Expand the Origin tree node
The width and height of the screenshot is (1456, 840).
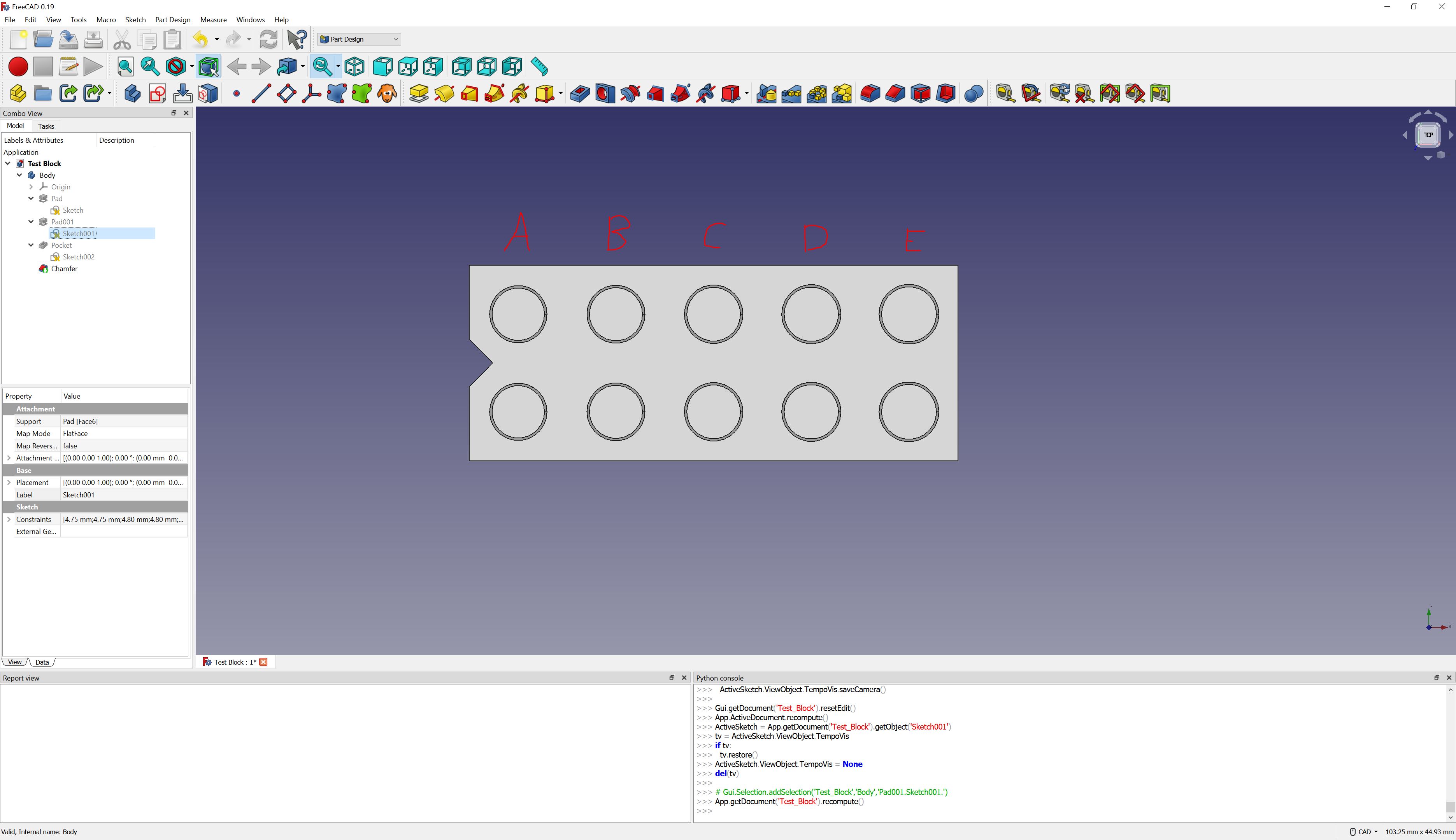[x=31, y=187]
